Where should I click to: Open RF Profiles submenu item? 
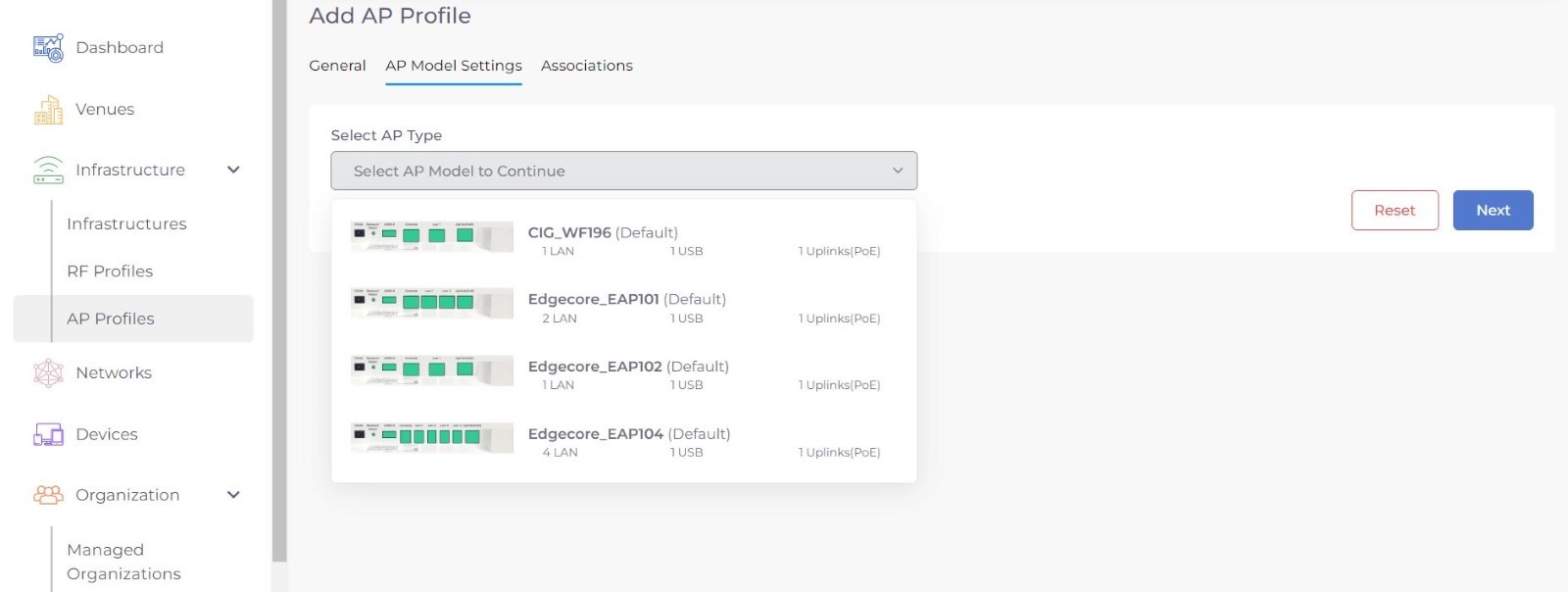pos(110,271)
